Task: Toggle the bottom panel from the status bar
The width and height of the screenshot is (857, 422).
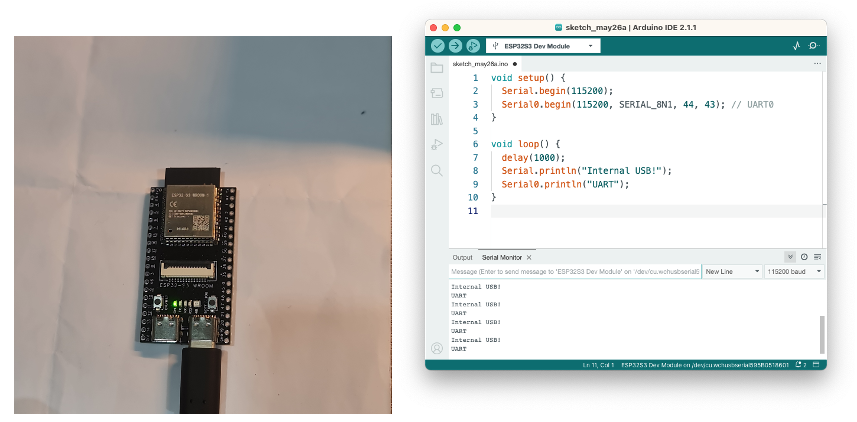Action: click(817, 365)
